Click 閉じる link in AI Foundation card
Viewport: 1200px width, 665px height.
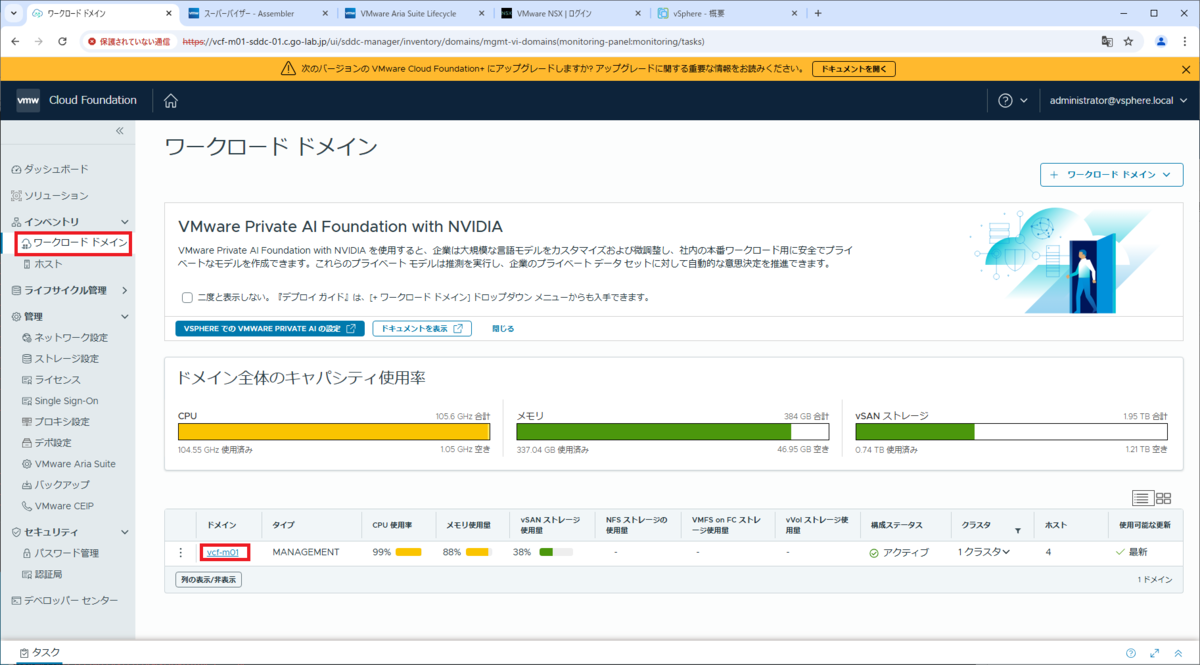click(503, 328)
